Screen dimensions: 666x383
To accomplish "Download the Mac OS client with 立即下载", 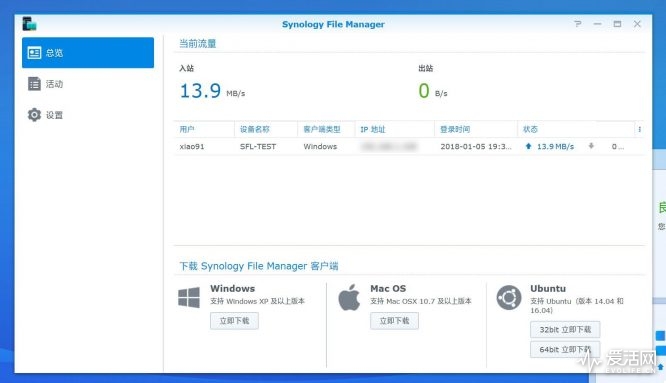I will click(394, 321).
